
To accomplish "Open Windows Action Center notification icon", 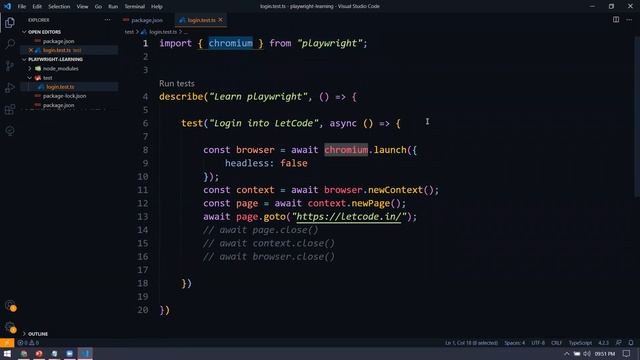I will (627, 353).
